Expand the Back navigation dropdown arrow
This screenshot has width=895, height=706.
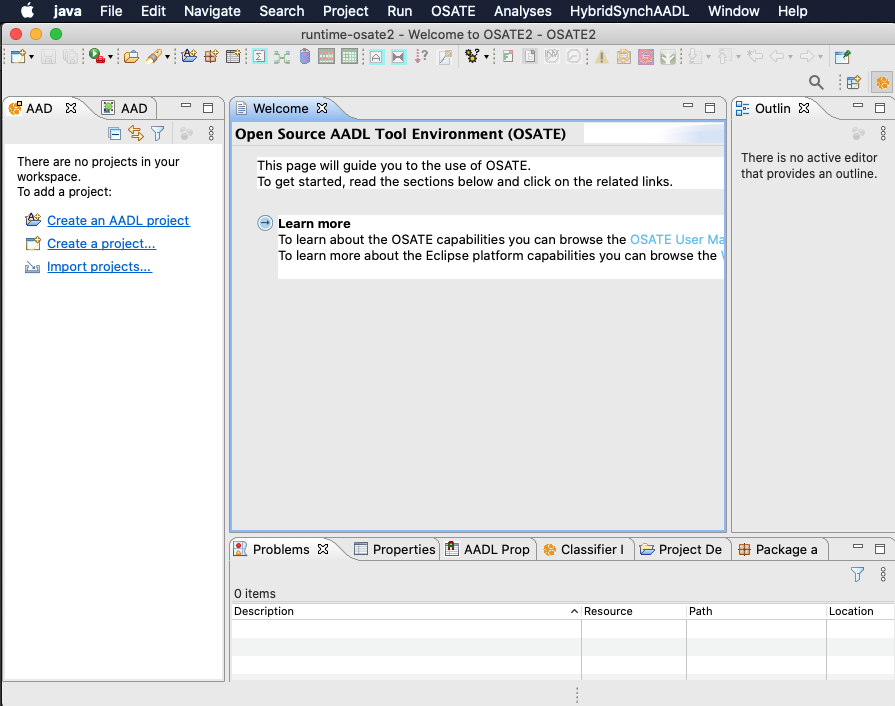pos(791,57)
